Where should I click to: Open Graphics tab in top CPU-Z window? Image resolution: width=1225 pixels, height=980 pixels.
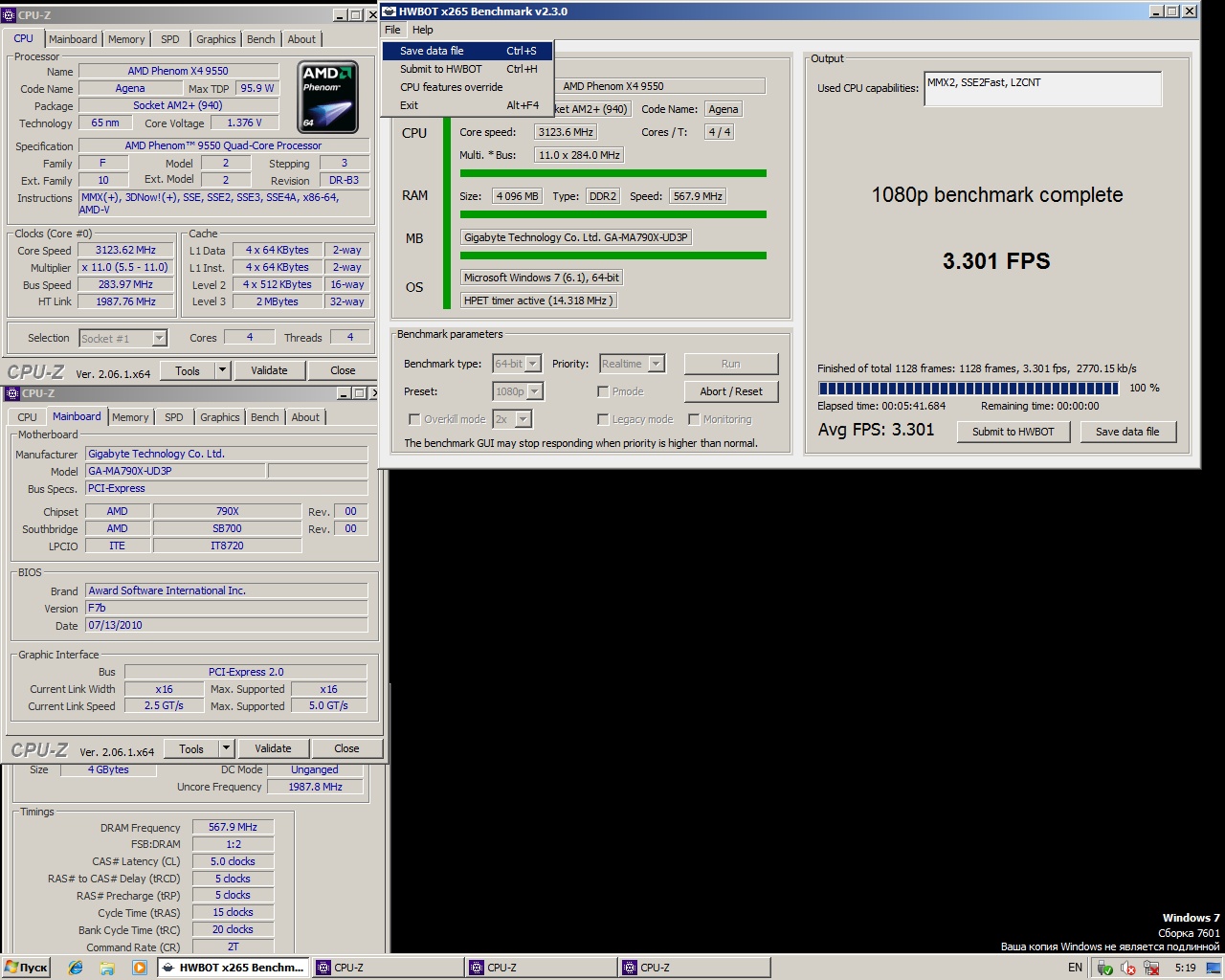coord(215,39)
